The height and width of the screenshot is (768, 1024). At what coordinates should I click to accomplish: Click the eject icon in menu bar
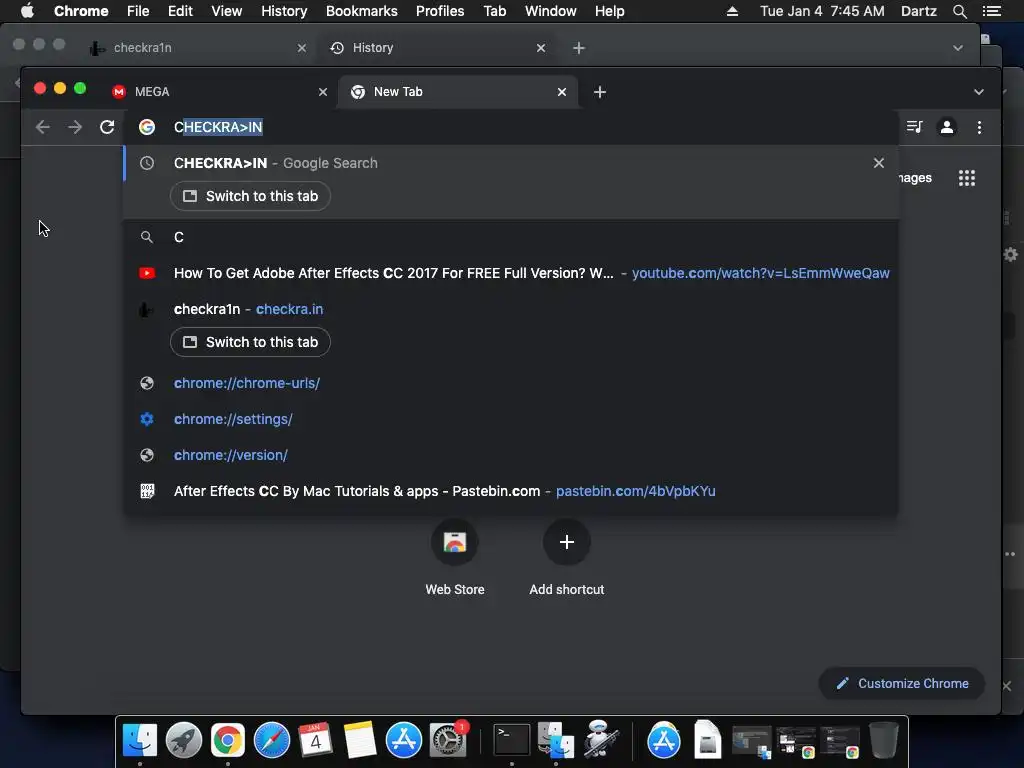click(732, 11)
